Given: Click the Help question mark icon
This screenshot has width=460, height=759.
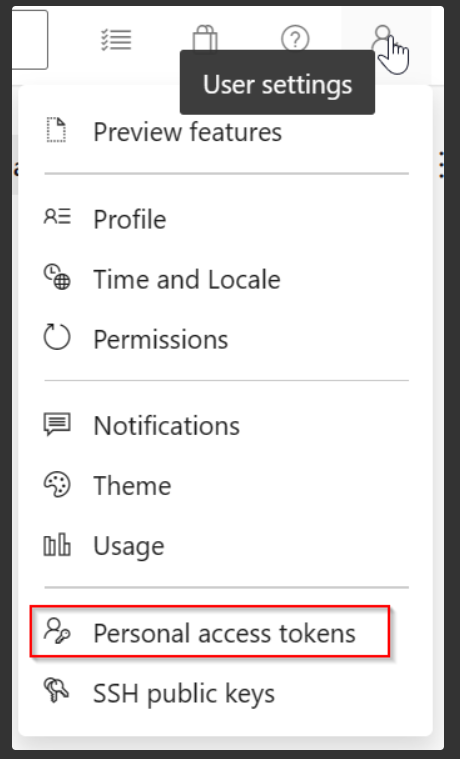Looking at the screenshot, I should pos(295,38).
